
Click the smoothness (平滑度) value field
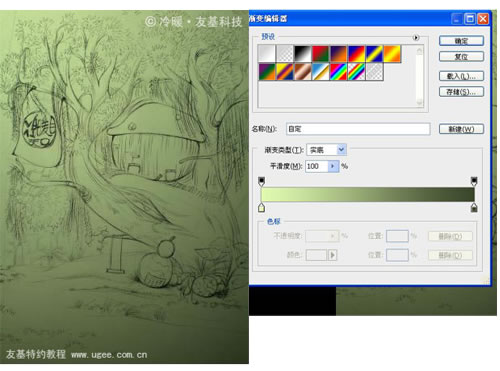click(x=317, y=166)
